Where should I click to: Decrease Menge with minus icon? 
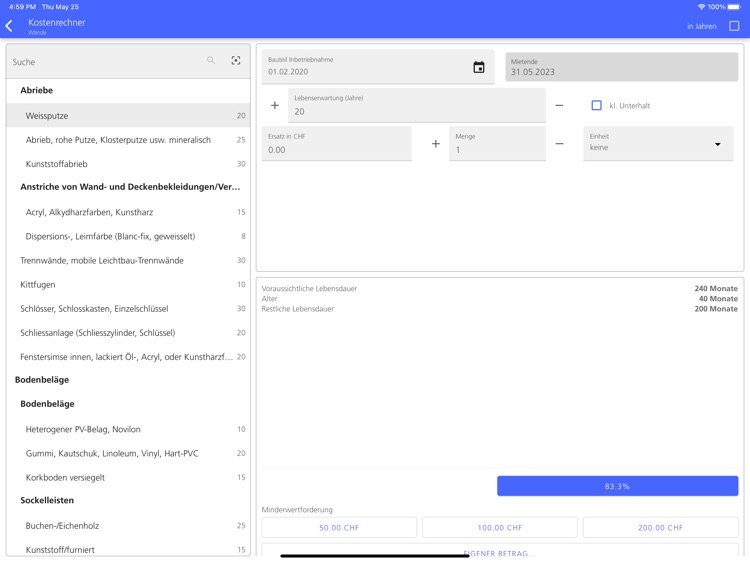coord(559,143)
